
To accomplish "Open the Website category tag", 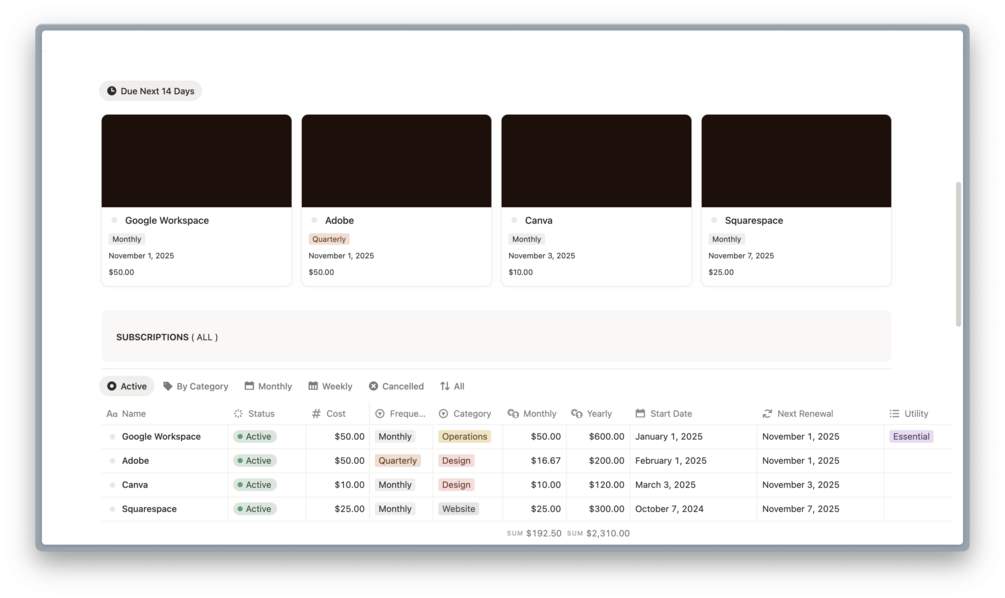I will pos(458,509).
